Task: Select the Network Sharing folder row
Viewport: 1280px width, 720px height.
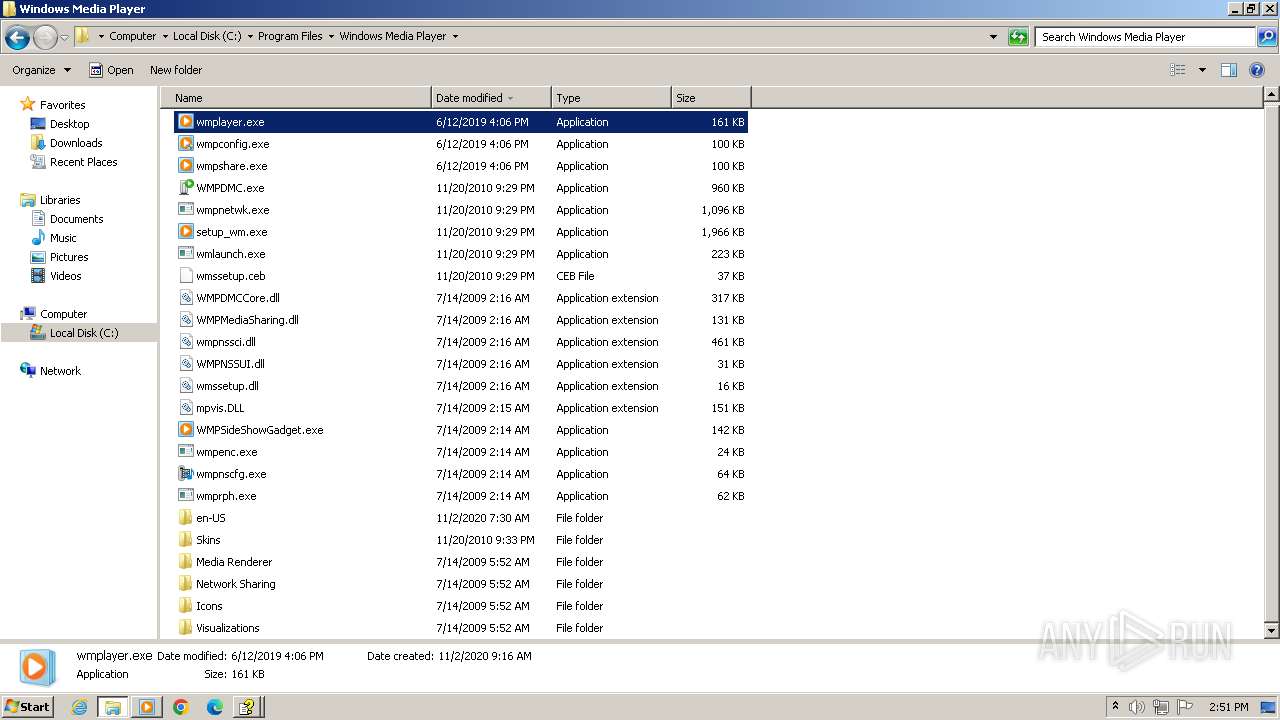Action: [x=461, y=584]
